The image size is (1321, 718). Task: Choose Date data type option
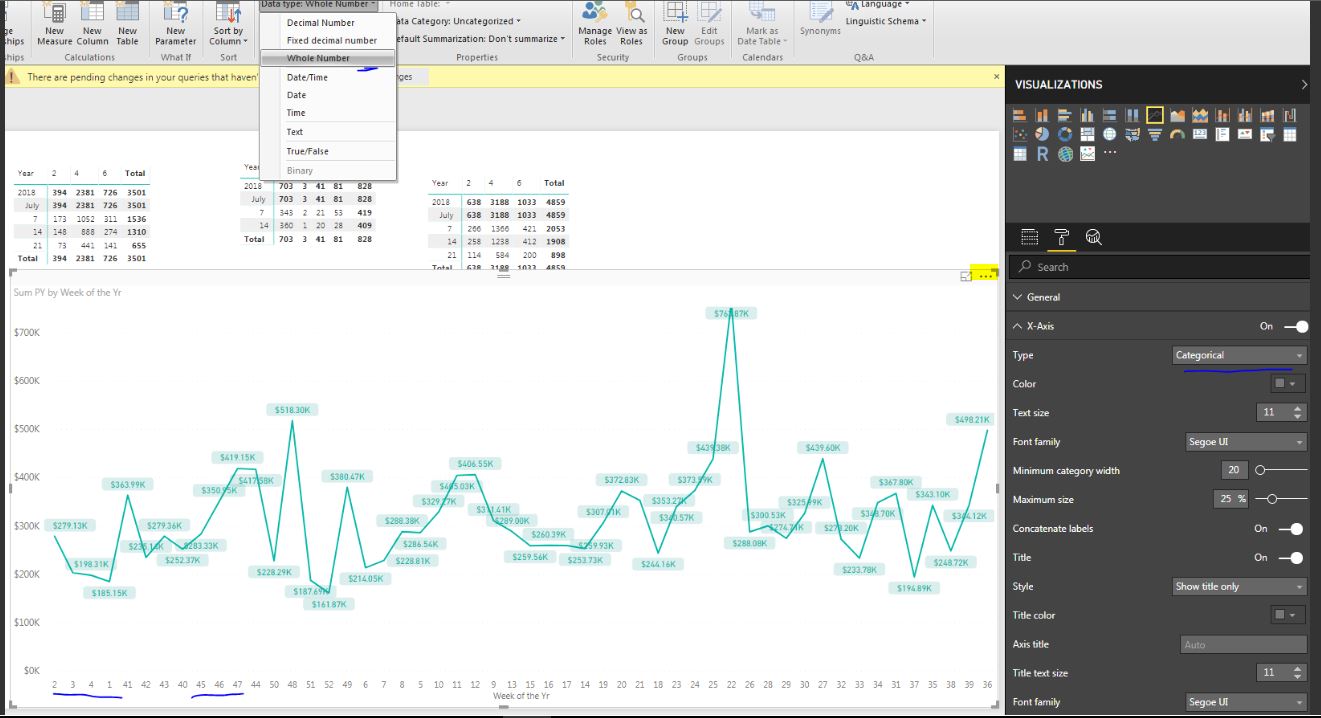click(328, 95)
